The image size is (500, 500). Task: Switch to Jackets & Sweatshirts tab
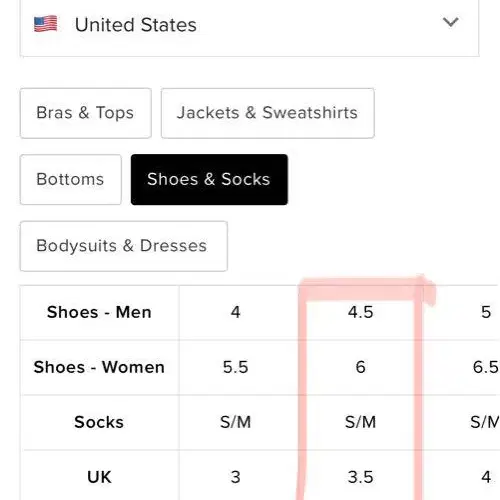(x=268, y=113)
